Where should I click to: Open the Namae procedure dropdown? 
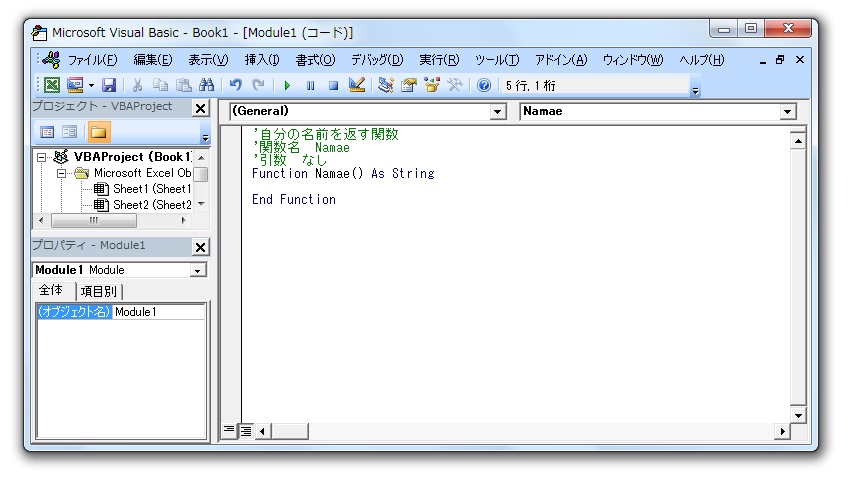click(787, 112)
